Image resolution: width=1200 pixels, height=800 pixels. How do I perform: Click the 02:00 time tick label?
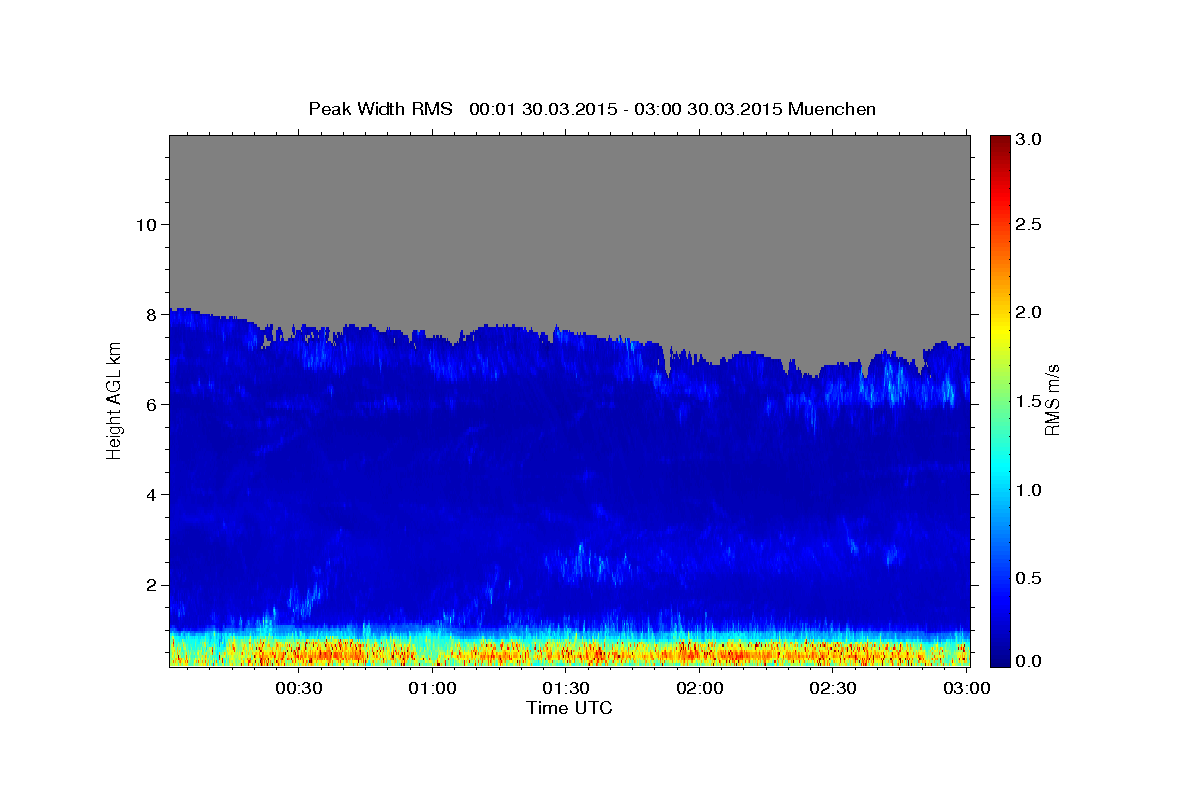pyautogui.click(x=700, y=689)
